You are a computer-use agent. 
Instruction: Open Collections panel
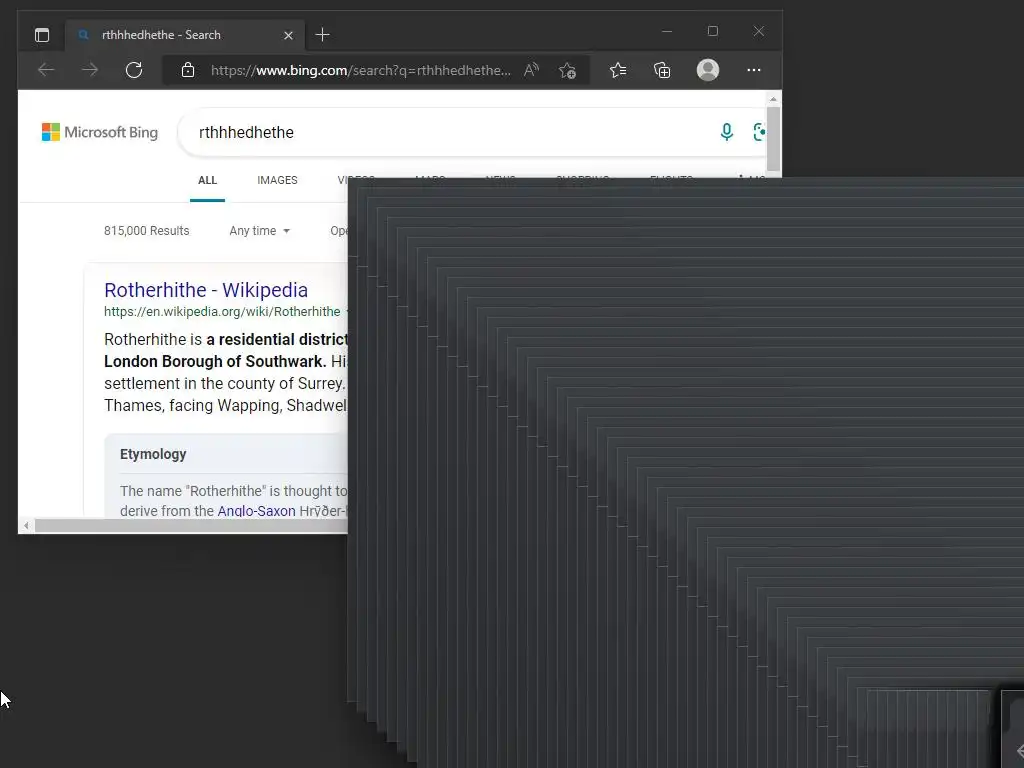click(x=662, y=70)
